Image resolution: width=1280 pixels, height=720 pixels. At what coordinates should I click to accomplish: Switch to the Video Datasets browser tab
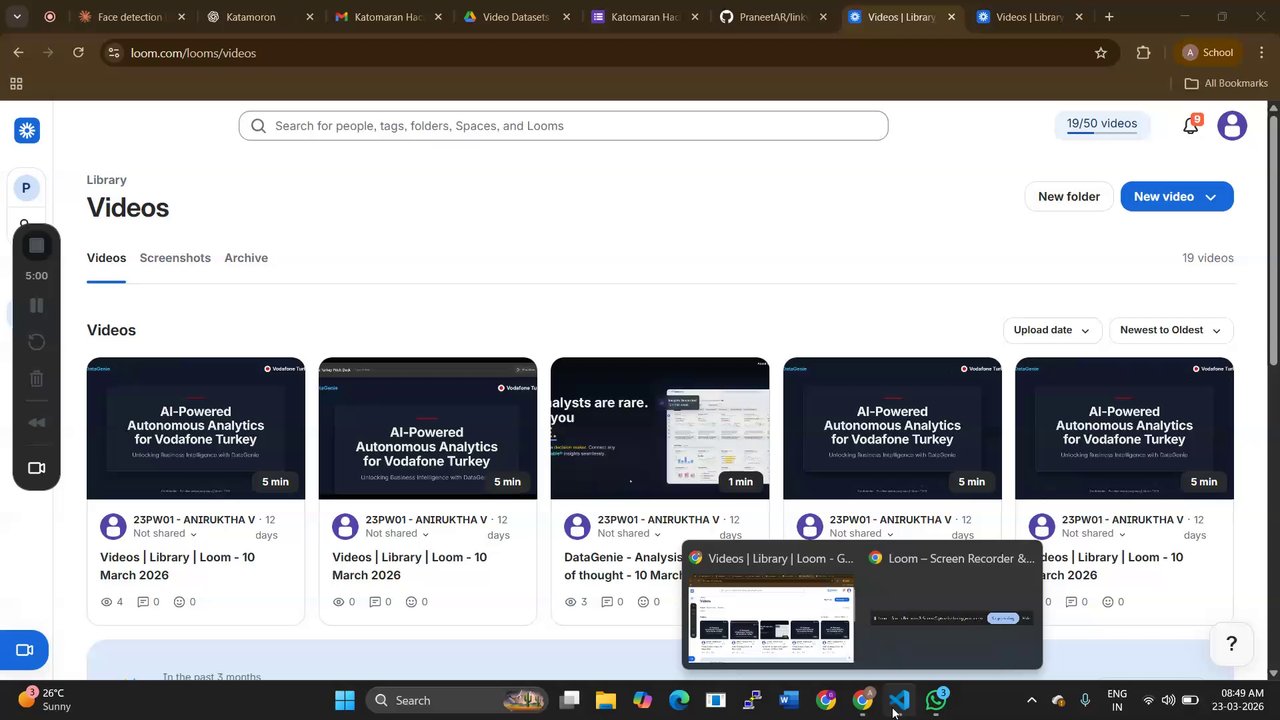coord(517,17)
